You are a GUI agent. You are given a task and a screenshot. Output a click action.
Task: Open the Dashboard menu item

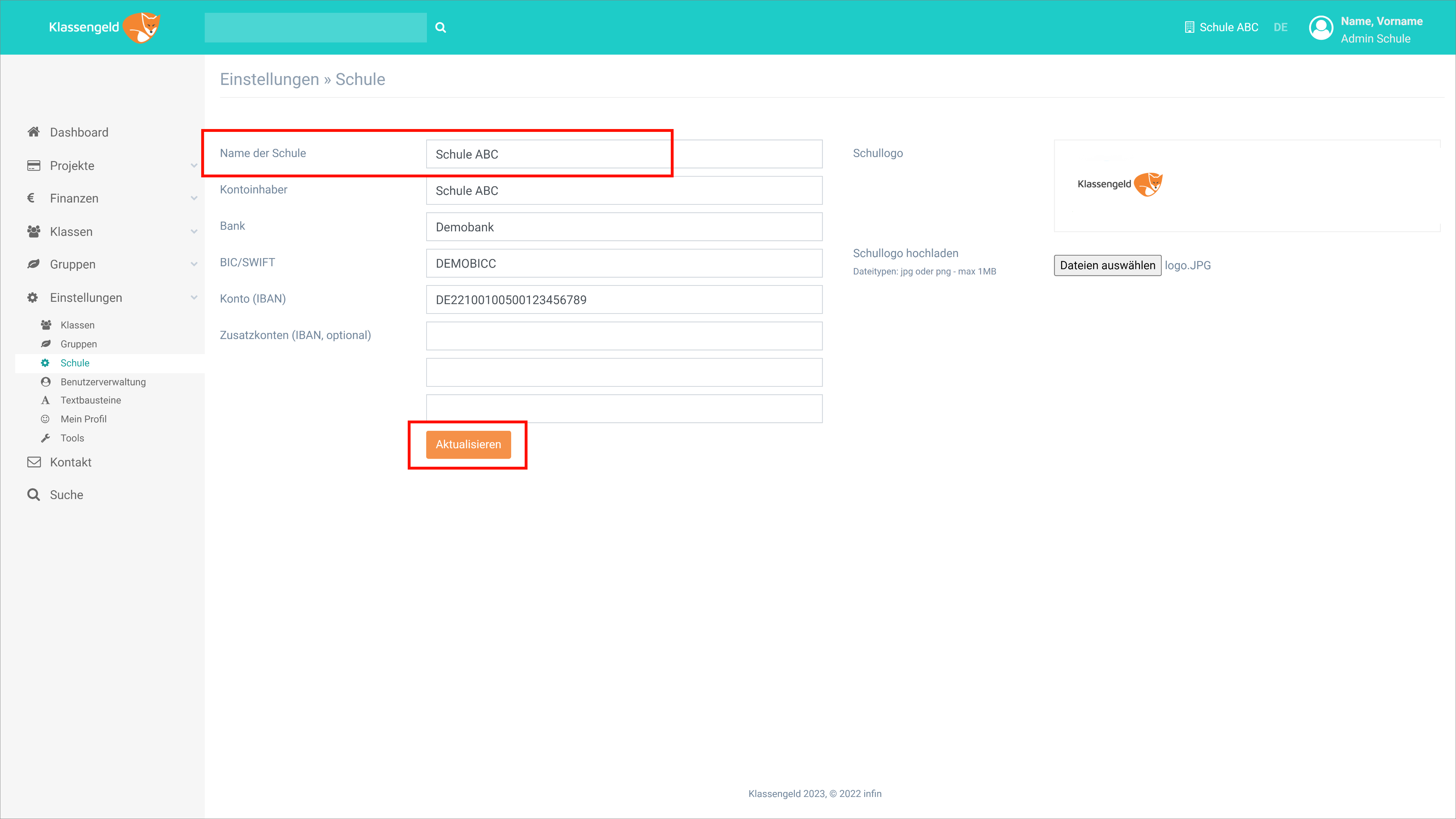point(79,132)
